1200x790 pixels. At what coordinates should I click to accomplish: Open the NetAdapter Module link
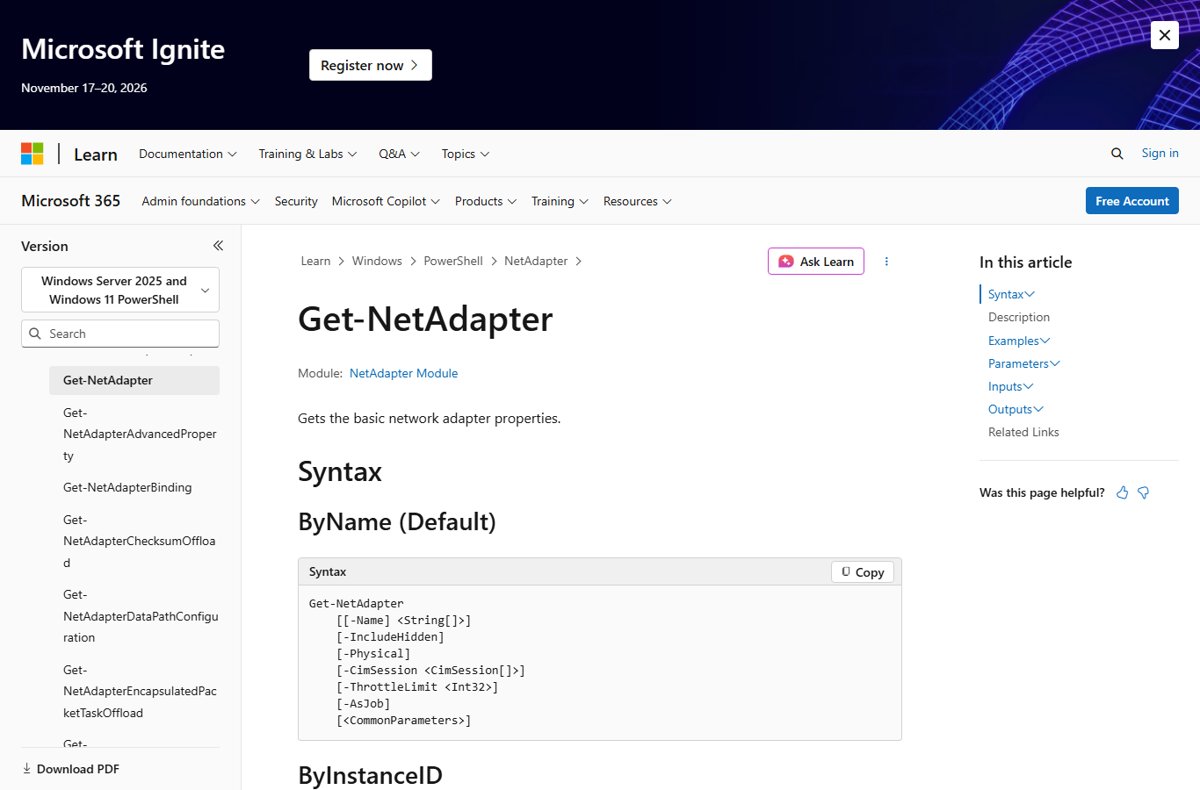(x=404, y=373)
